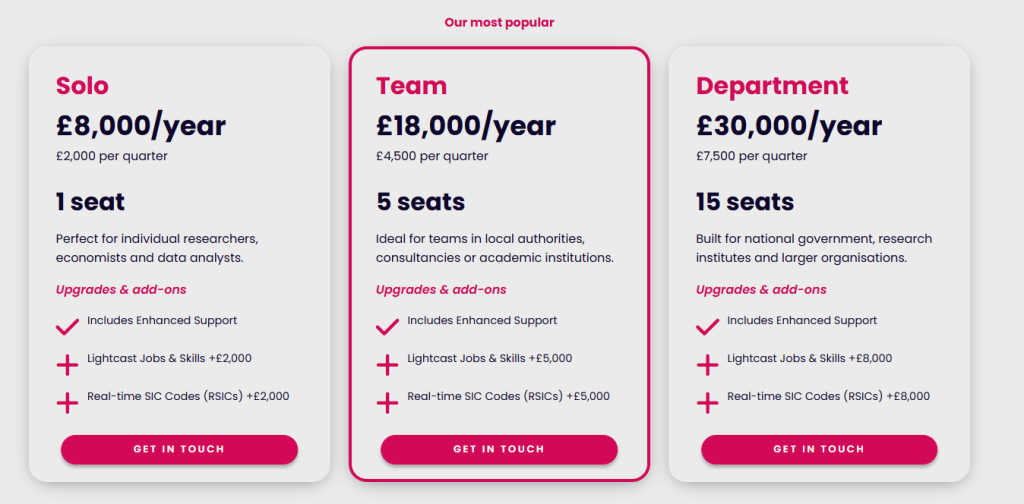Screen dimensions: 1024x504
Task: Click the Department plan checkmark icon
Action: 707,327
